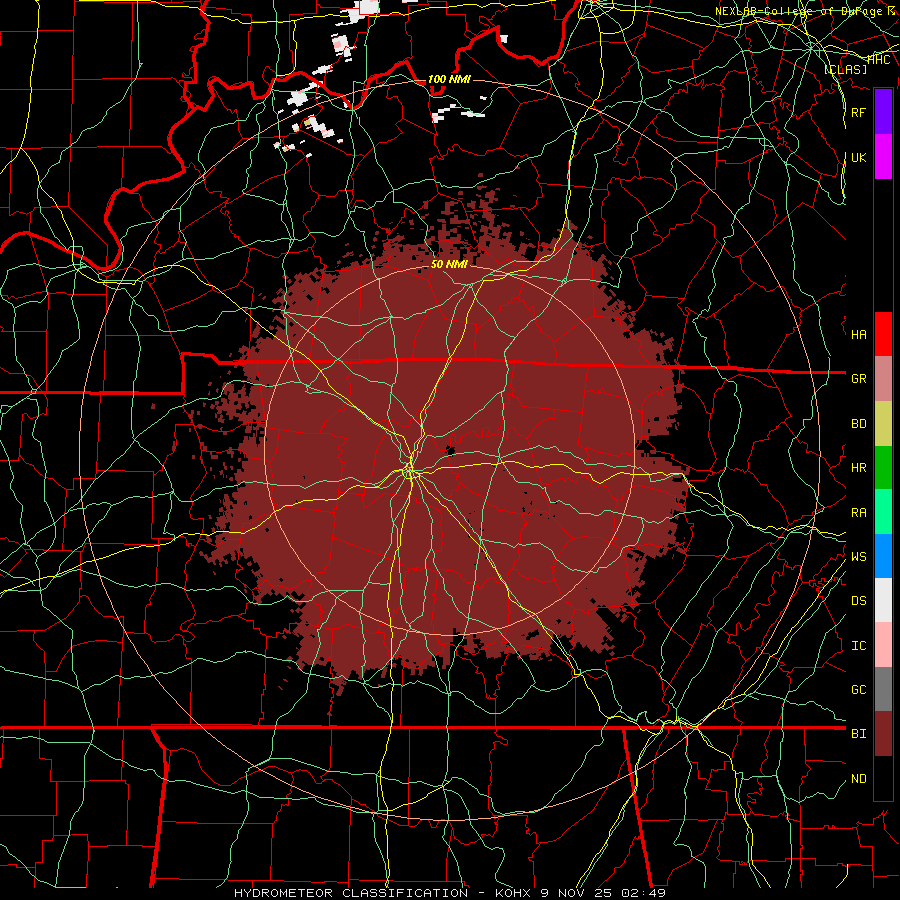Click the red HA color swatch
Viewport: 900px width, 900px height.
(x=883, y=334)
